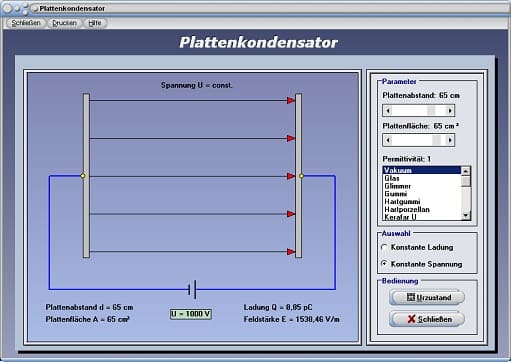Image resolution: width=511 pixels, height=362 pixels.
Task: Click the Plattenfläche A = 65 cm² readout
Action: click(x=87, y=319)
